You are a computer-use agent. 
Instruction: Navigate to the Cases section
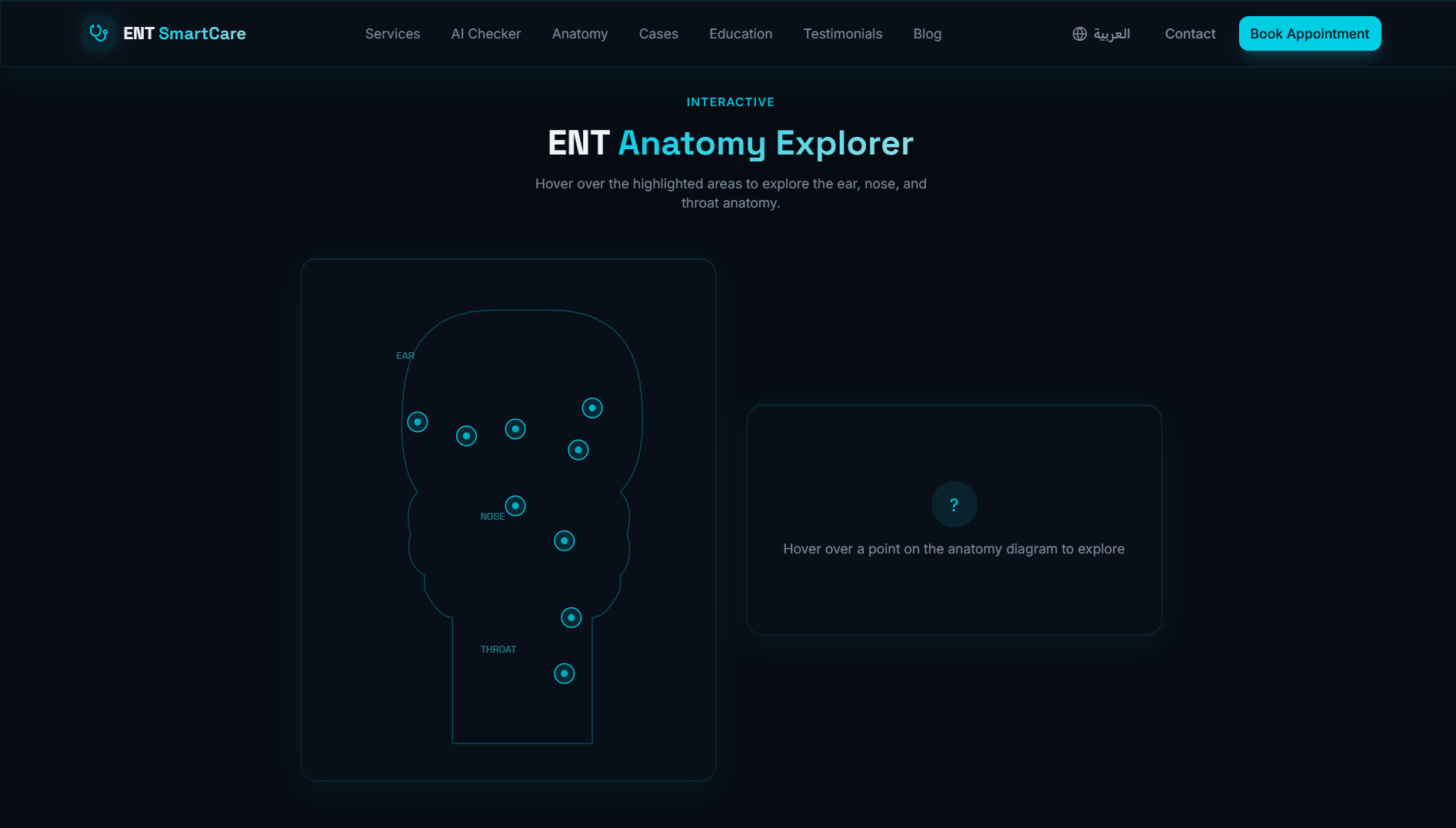[x=658, y=34]
